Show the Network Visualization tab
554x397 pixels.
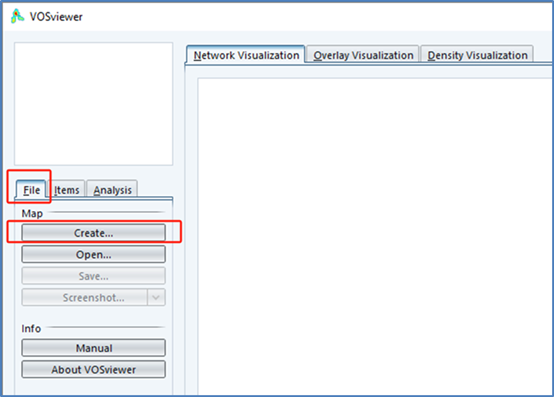[246, 55]
